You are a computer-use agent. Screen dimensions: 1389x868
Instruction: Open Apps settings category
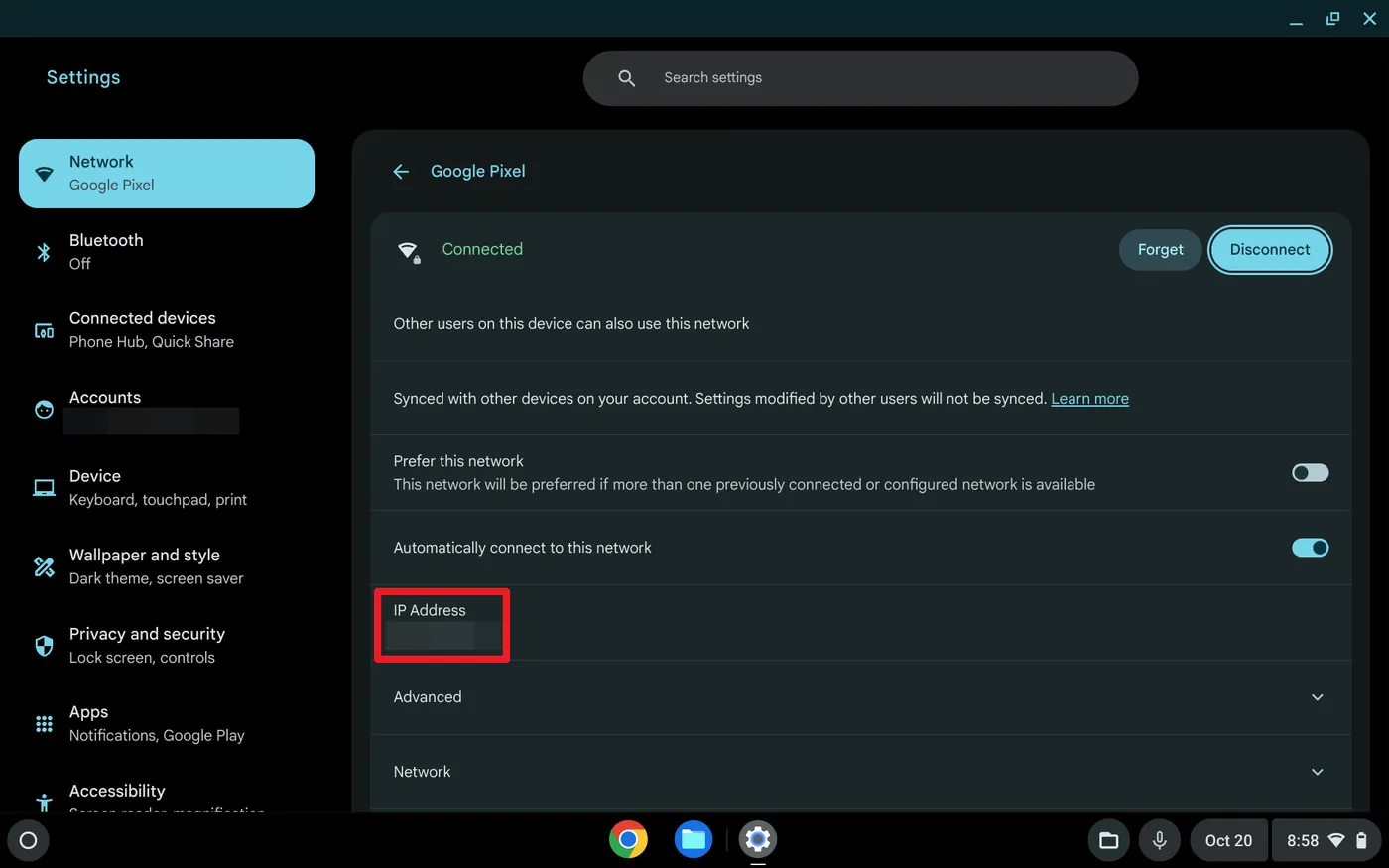[x=167, y=724]
